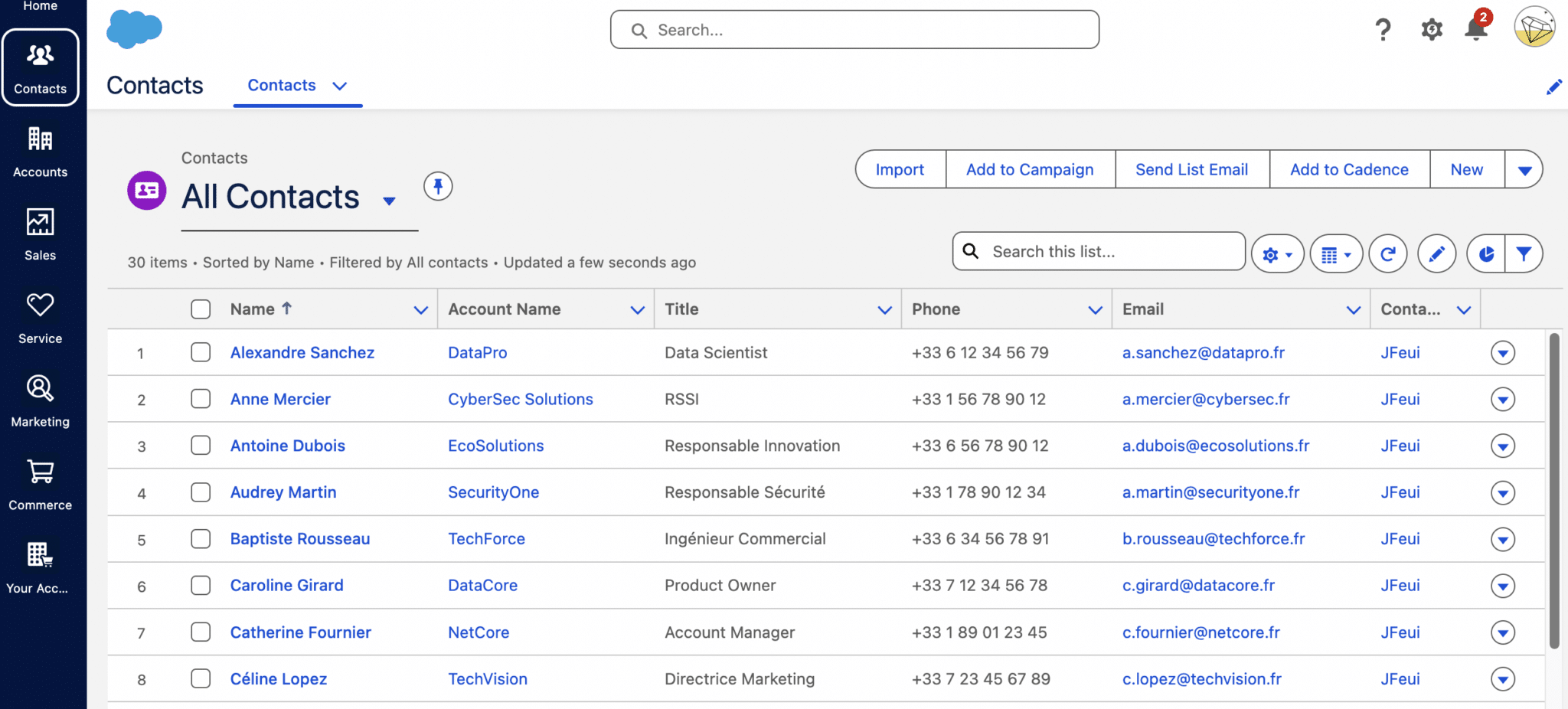Open the list view picker beside All Contacts
Screen dimensions: 1568x709
click(x=389, y=201)
